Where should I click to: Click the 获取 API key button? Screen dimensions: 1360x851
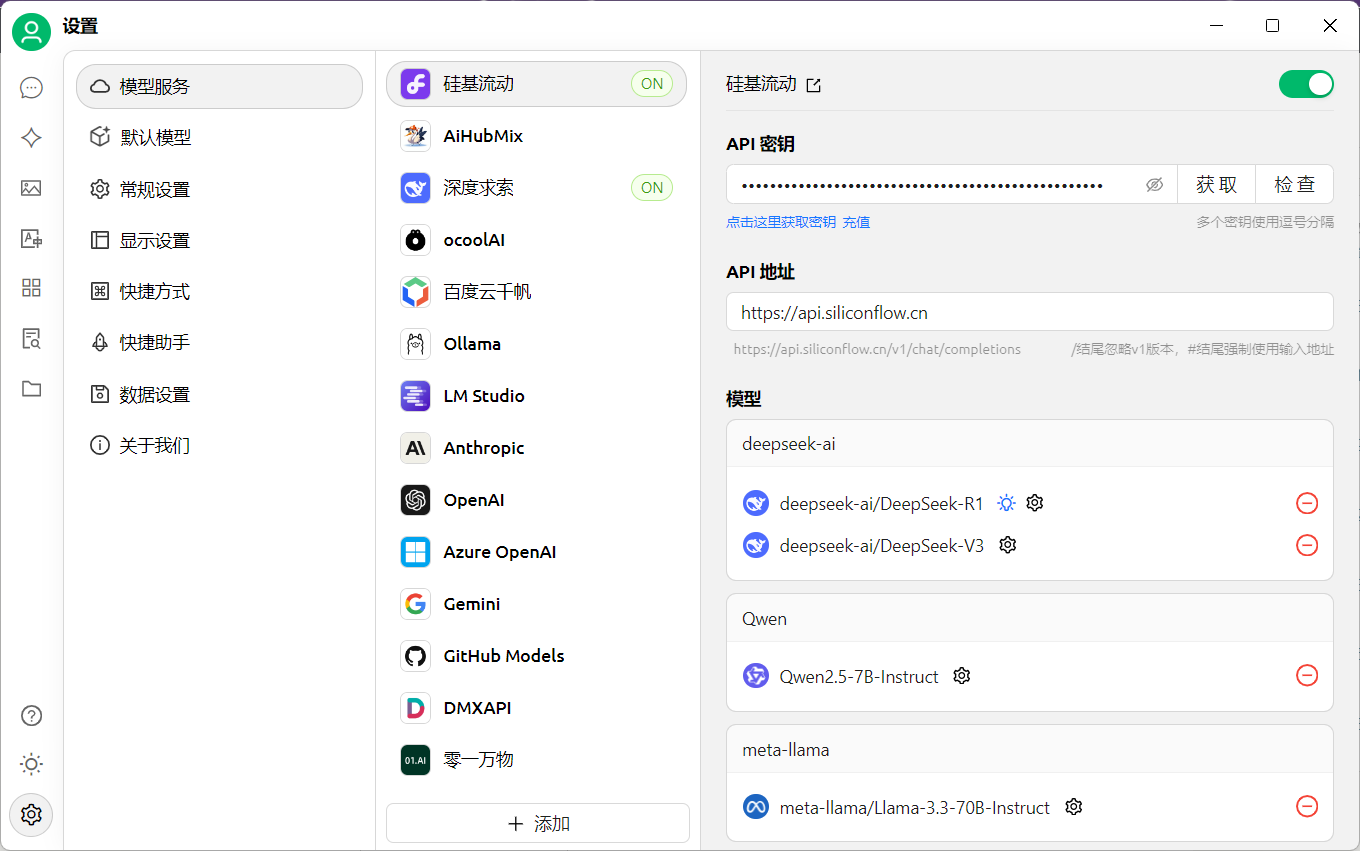[x=1216, y=184]
